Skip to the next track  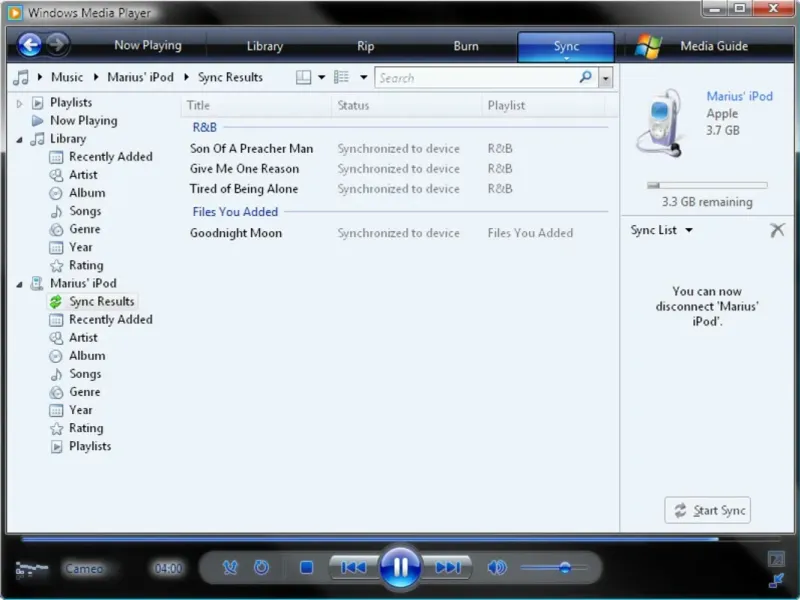pyautogui.click(x=447, y=567)
